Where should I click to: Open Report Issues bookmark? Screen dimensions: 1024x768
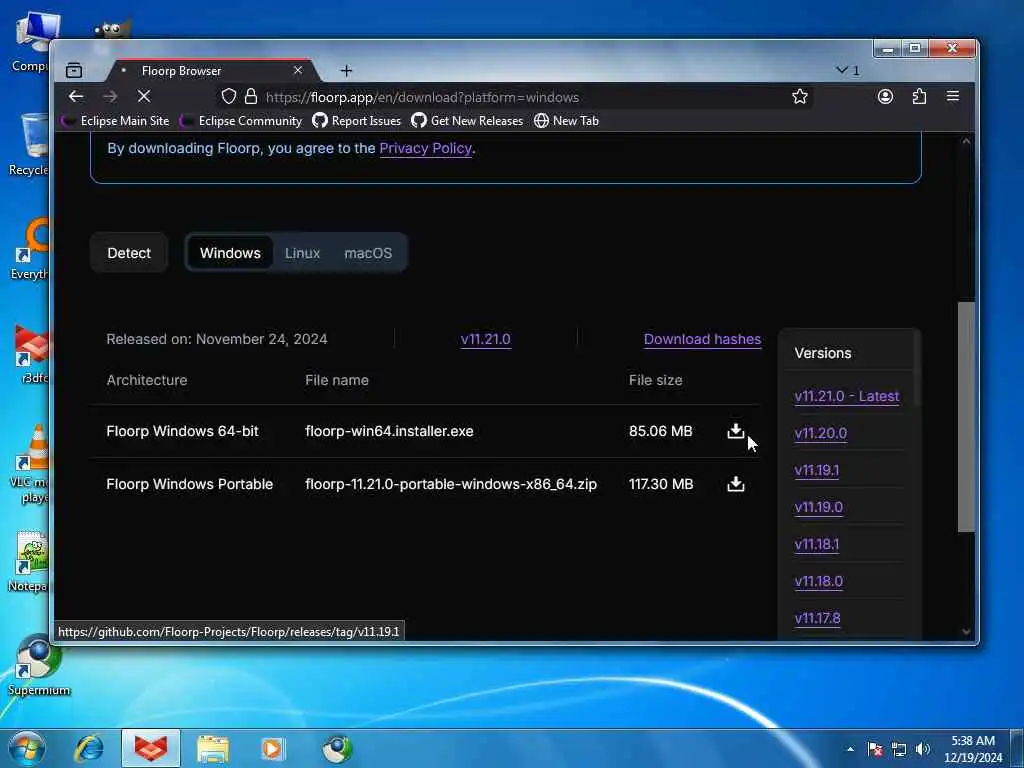(x=357, y=121)
